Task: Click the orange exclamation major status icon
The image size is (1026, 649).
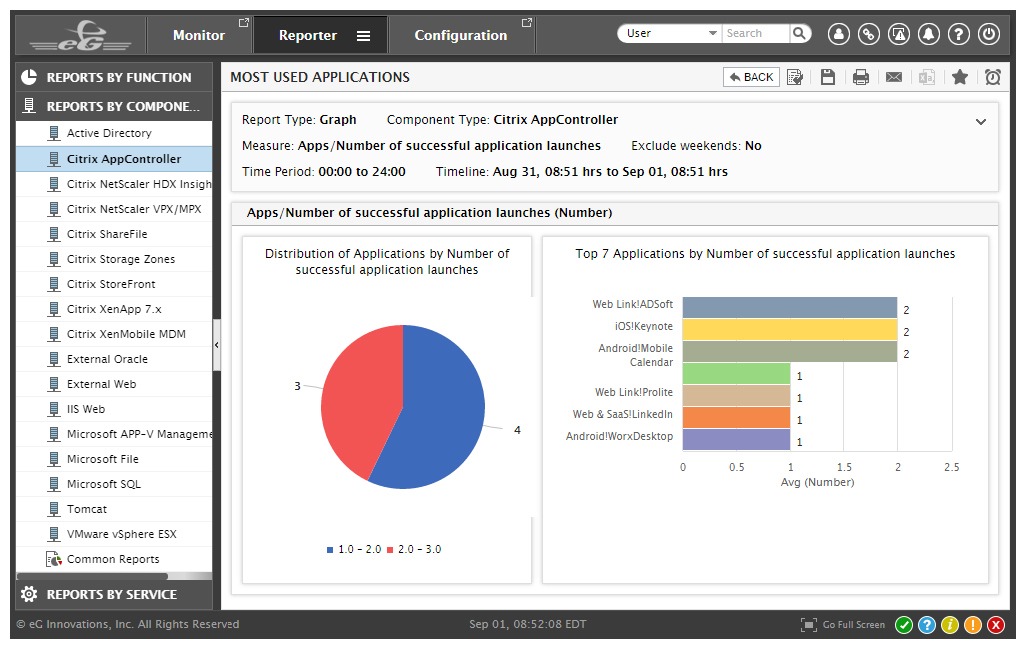Action: (x=973, y=625)
